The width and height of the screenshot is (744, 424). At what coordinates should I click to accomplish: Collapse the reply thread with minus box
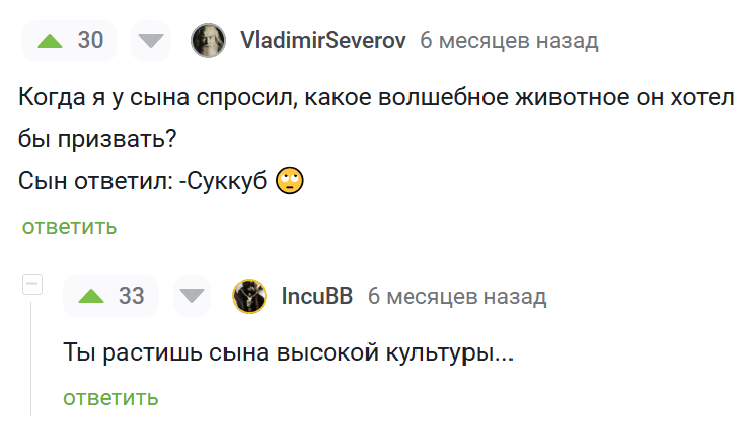tap(32, 286)
